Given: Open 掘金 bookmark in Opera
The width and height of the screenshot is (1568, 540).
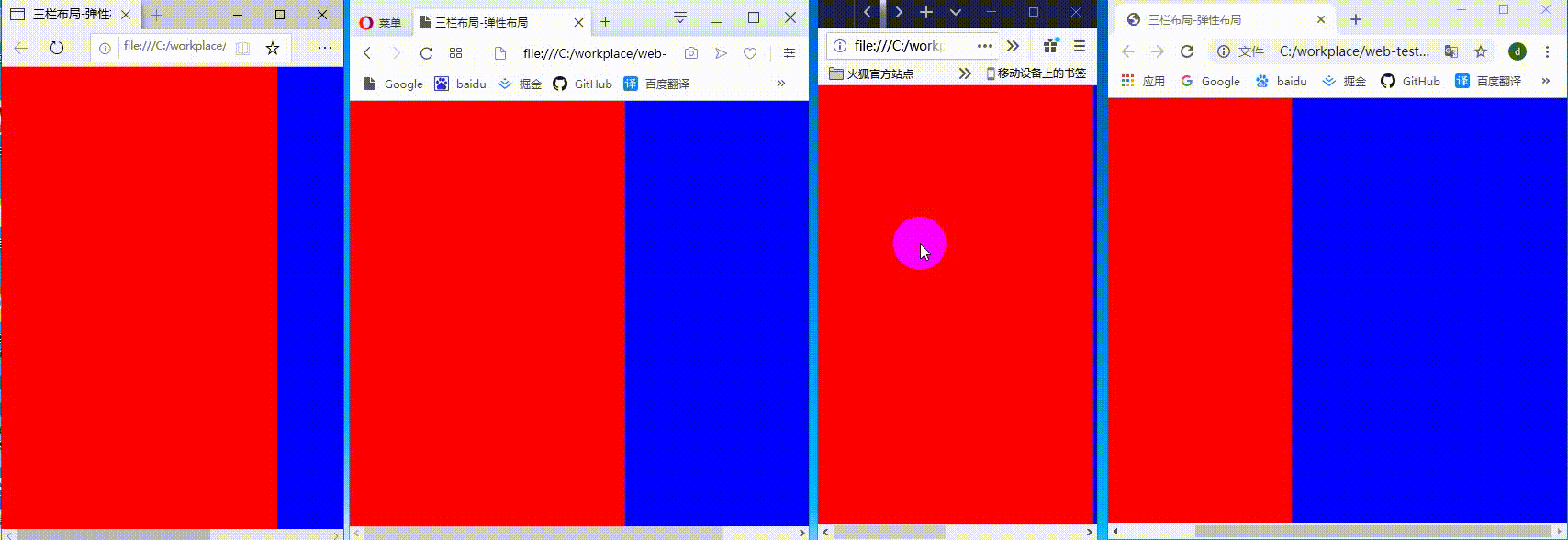Looking at the screenshot, I should [x=521, y=84].
